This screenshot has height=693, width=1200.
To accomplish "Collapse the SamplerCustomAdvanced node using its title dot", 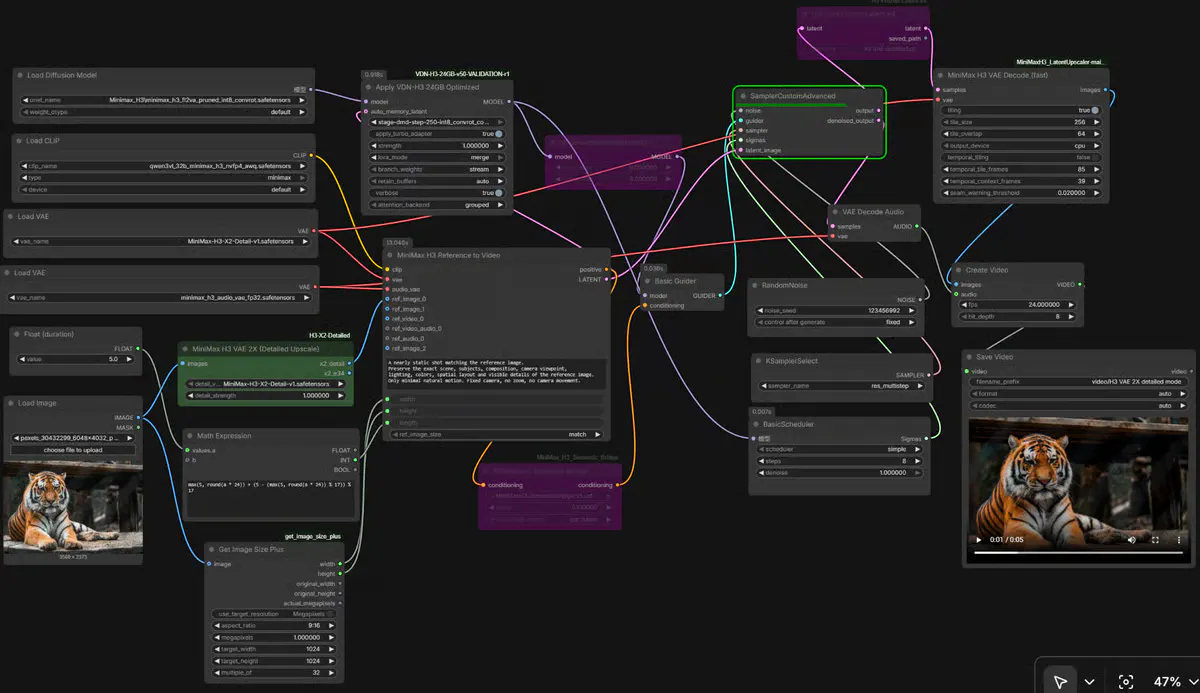I will point(743,96).
